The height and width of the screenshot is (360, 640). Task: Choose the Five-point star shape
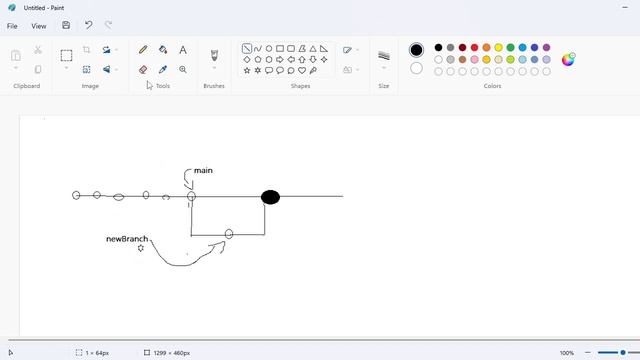[x=247, y=71]
